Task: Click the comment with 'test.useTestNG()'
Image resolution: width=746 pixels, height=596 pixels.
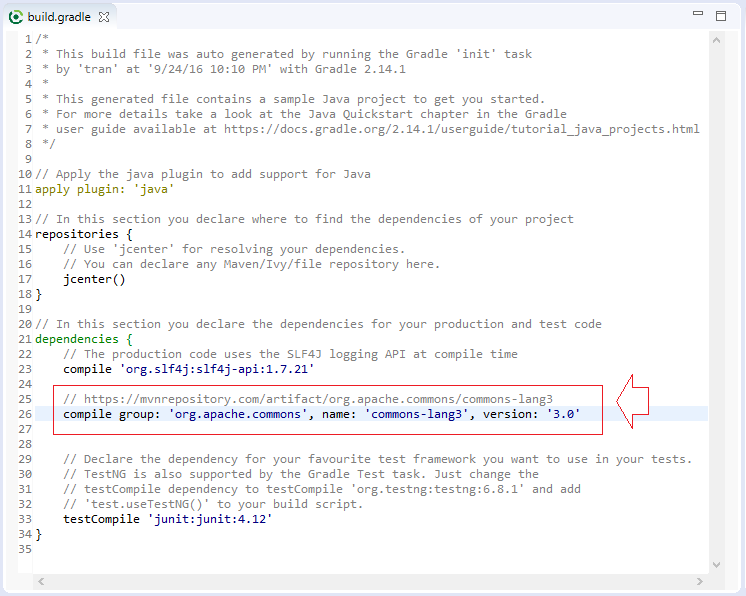Action: 213,504
